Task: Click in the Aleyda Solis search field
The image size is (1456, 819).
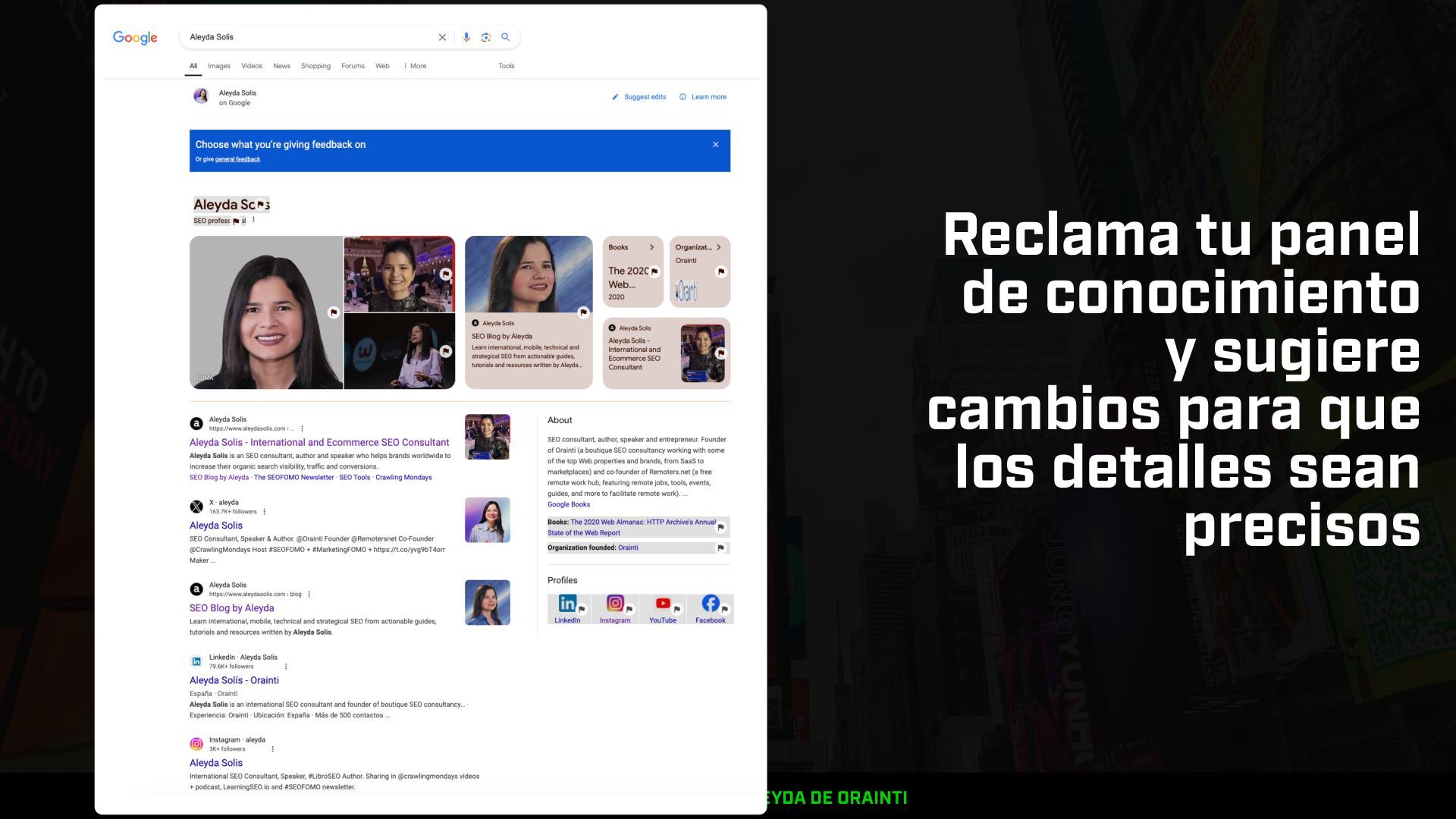Action: click(303, 37)
